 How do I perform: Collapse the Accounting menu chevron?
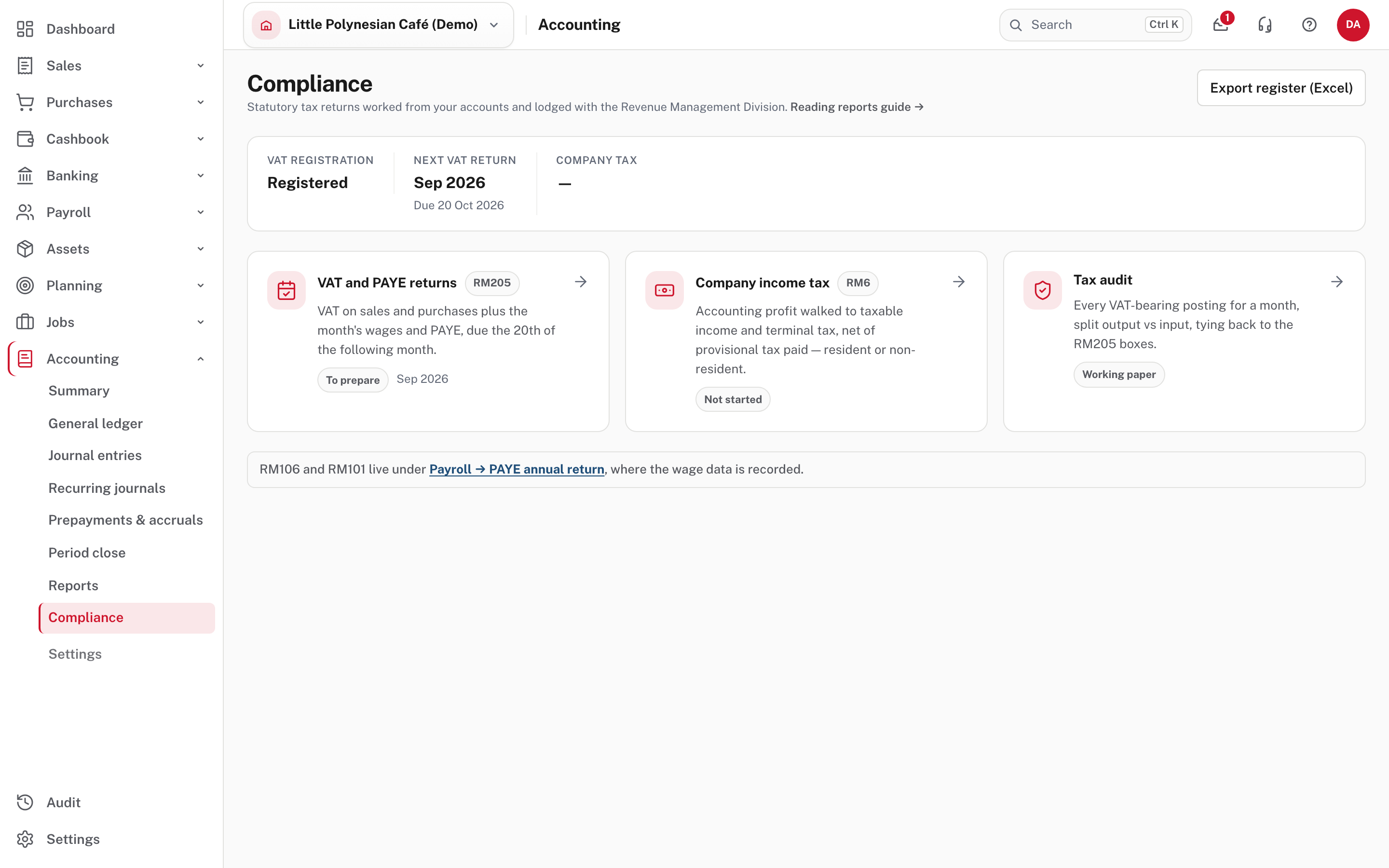tap(200, 359)
